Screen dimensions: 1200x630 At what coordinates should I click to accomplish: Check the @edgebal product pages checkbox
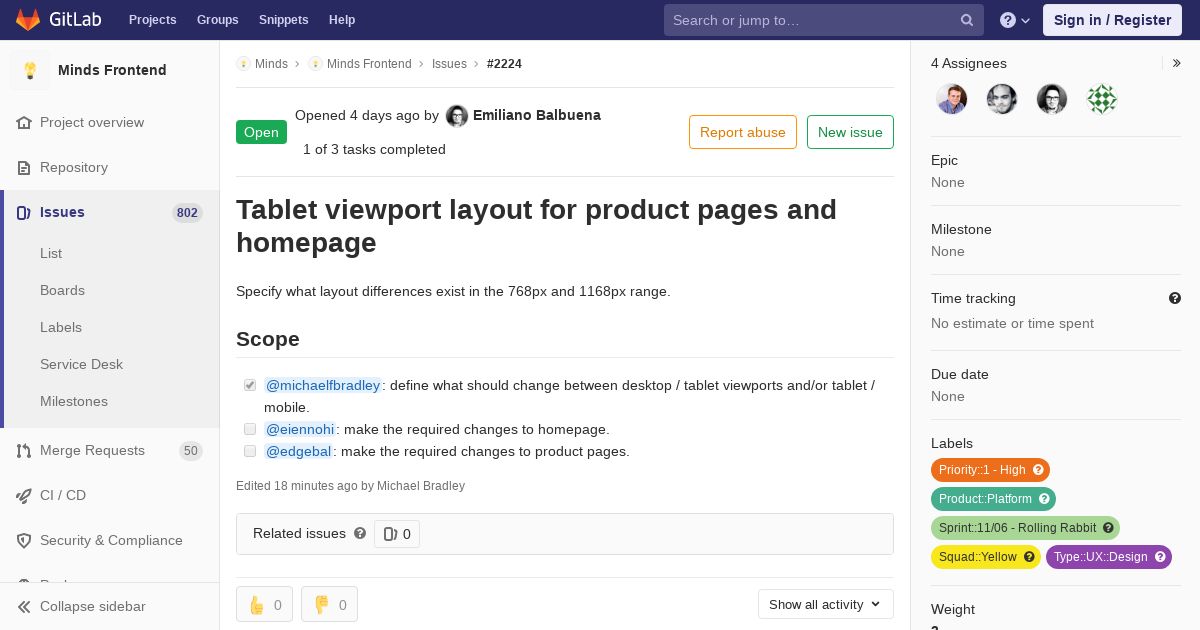point(250,451)
